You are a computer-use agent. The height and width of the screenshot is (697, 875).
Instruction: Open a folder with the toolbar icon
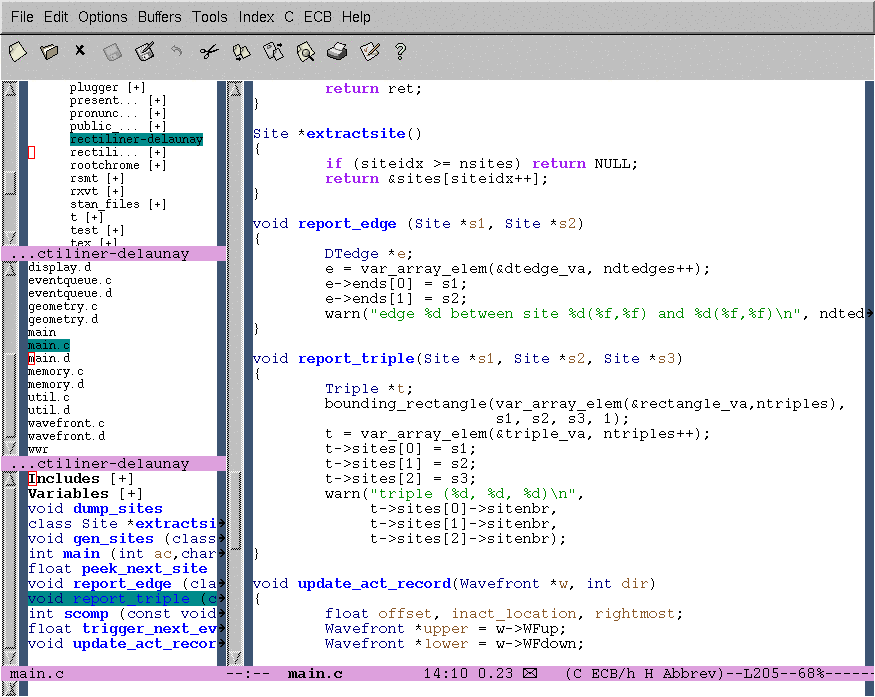pyautogui.click(x=48, y=51)
